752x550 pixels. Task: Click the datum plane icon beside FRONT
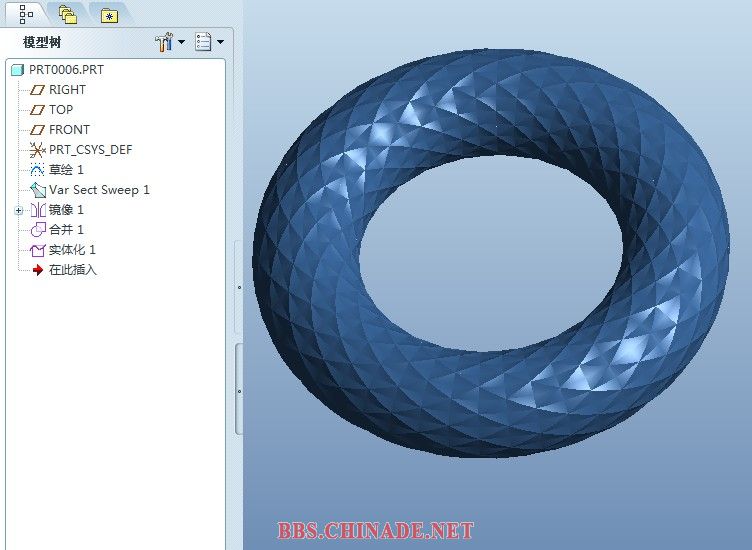pyautogui.click(x=37, y=130)
